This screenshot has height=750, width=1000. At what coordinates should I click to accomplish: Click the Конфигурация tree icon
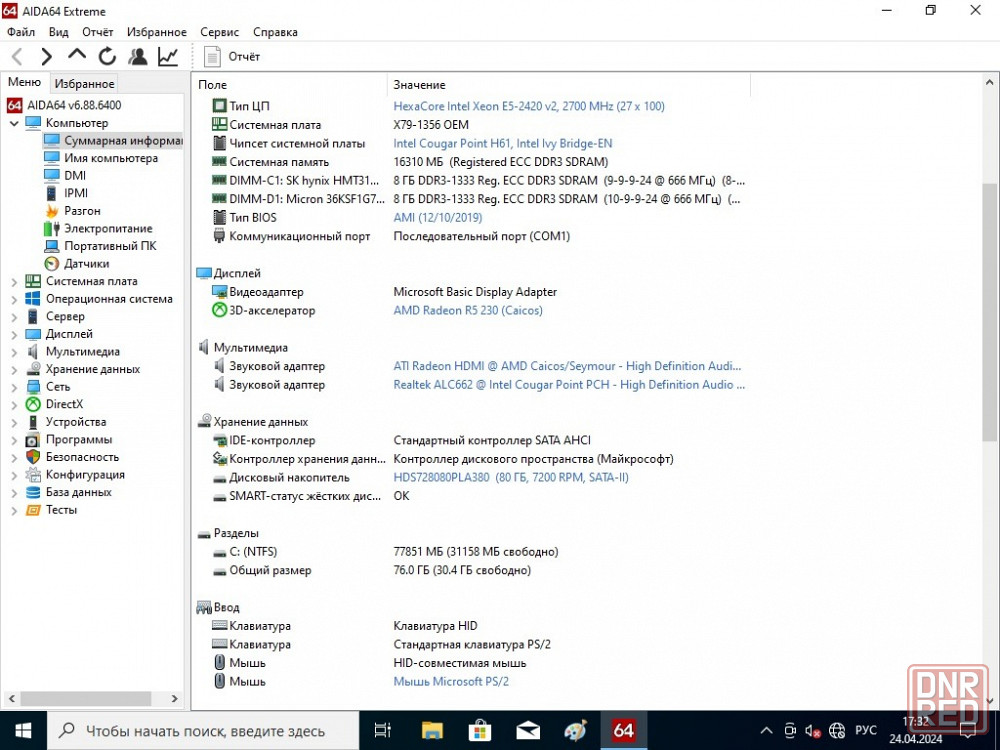click(x=33, y=474)
